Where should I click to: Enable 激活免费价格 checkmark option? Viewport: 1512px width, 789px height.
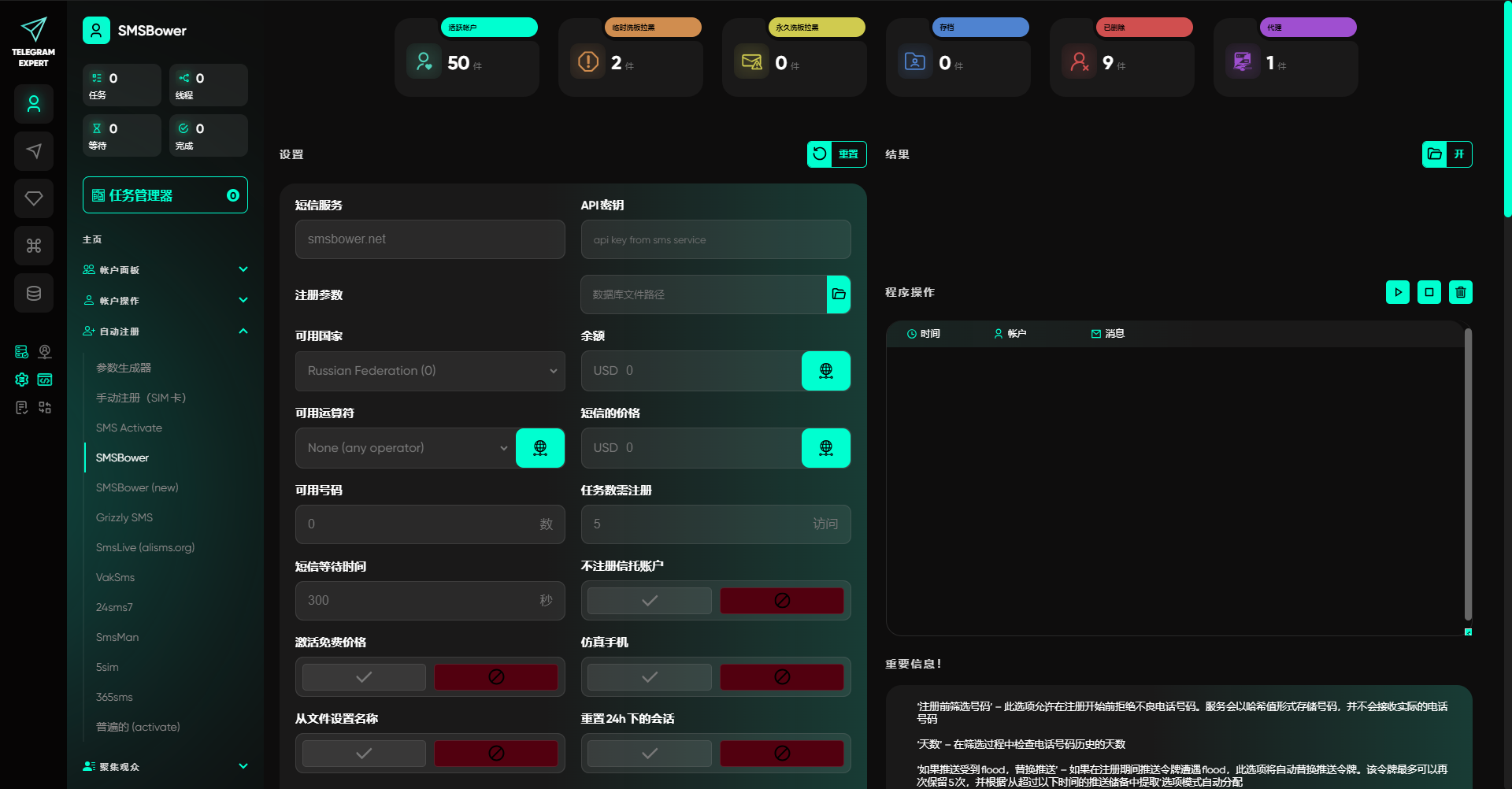pyautogui.click(x=364, y=677)
